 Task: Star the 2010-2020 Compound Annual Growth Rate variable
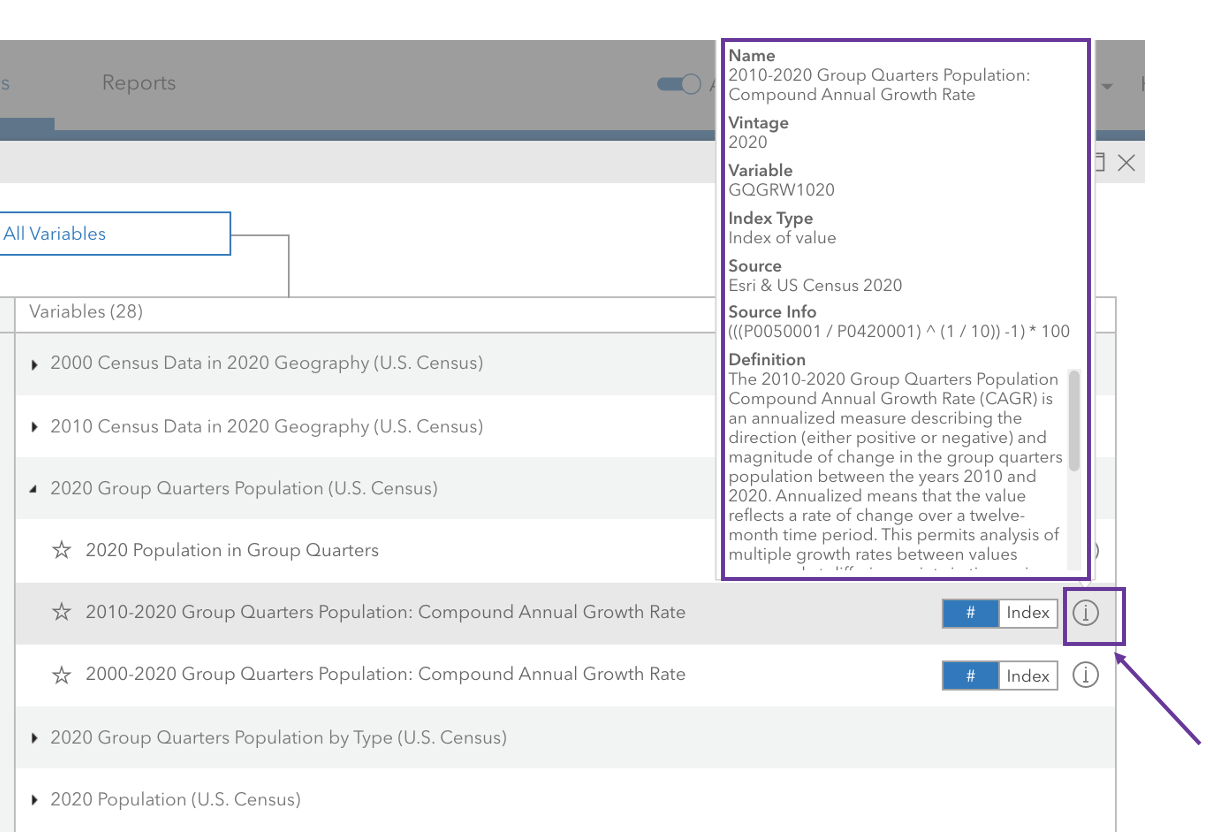pos(62,612)
